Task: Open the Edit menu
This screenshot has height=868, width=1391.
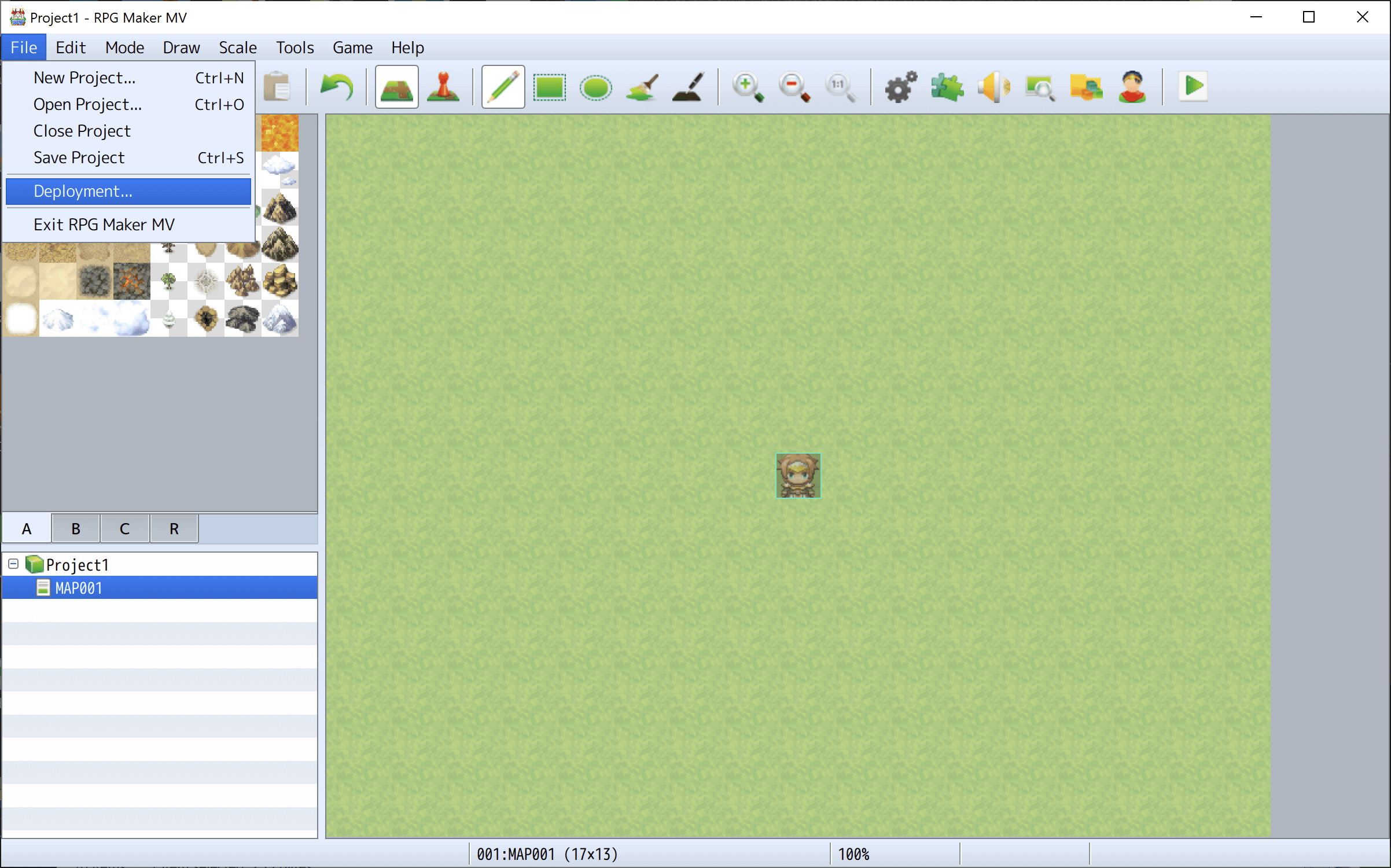Action: point(71,47)
